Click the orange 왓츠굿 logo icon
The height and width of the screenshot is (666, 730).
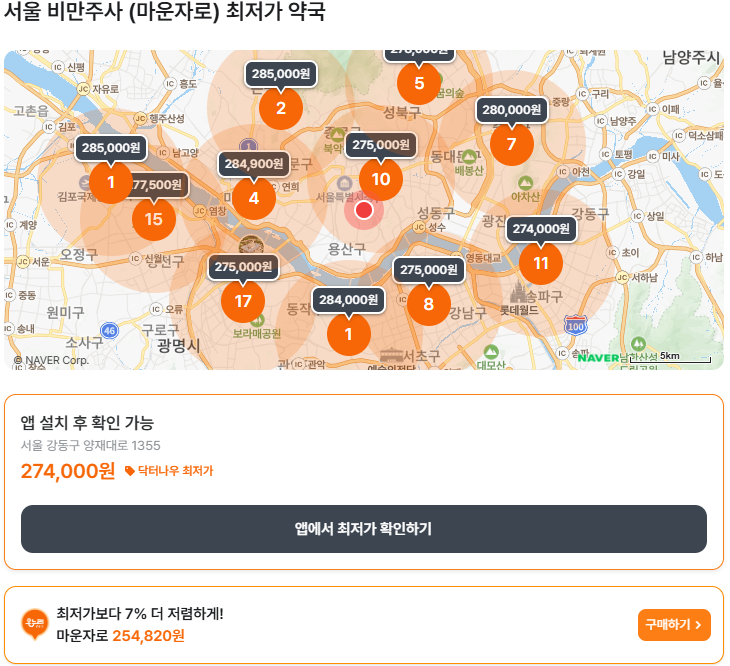35,624
